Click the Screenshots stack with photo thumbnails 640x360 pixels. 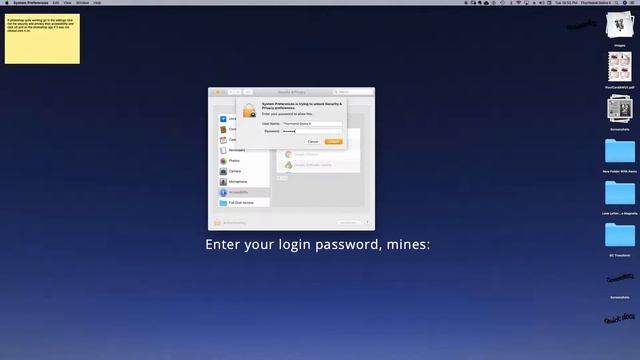tap(620, 109)
